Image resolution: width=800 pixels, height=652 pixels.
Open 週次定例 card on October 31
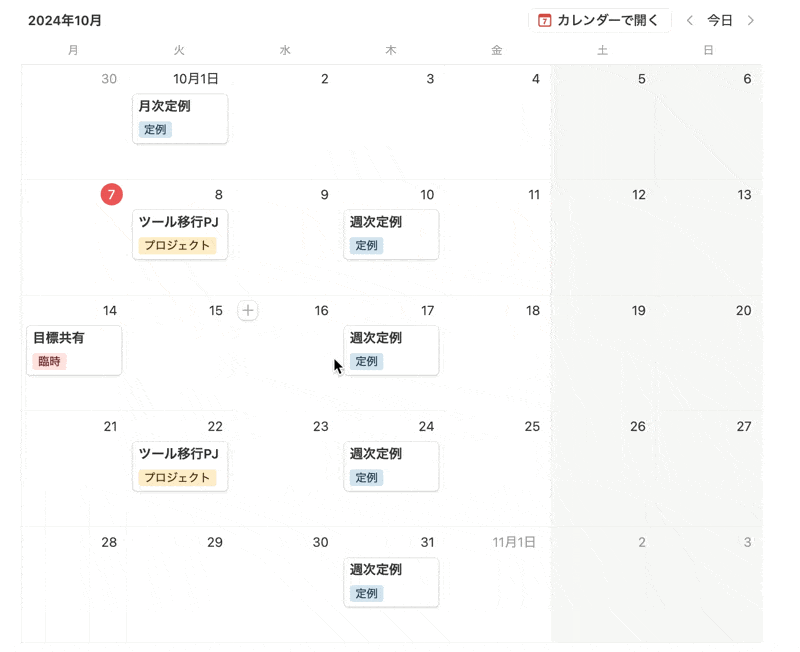point(391,582)
